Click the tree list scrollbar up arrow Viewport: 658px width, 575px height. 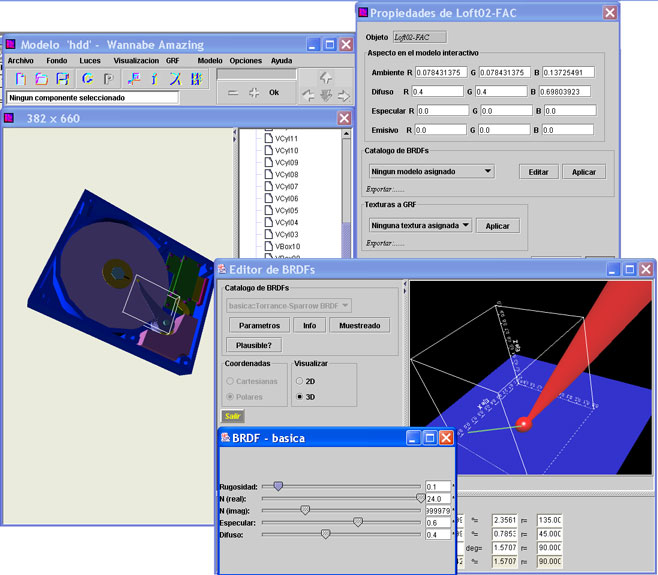coord(346,134)
